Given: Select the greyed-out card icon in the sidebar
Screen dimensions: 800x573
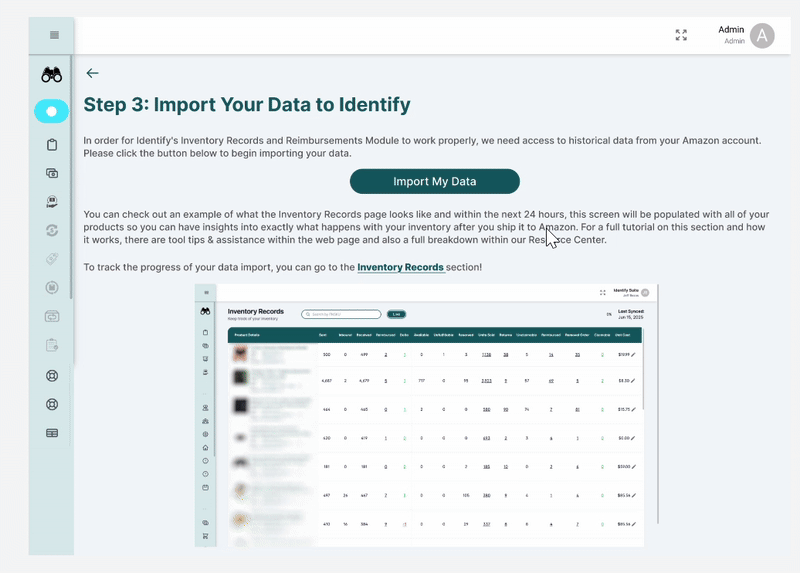Looking at the screenshot, I should (52, 317).
